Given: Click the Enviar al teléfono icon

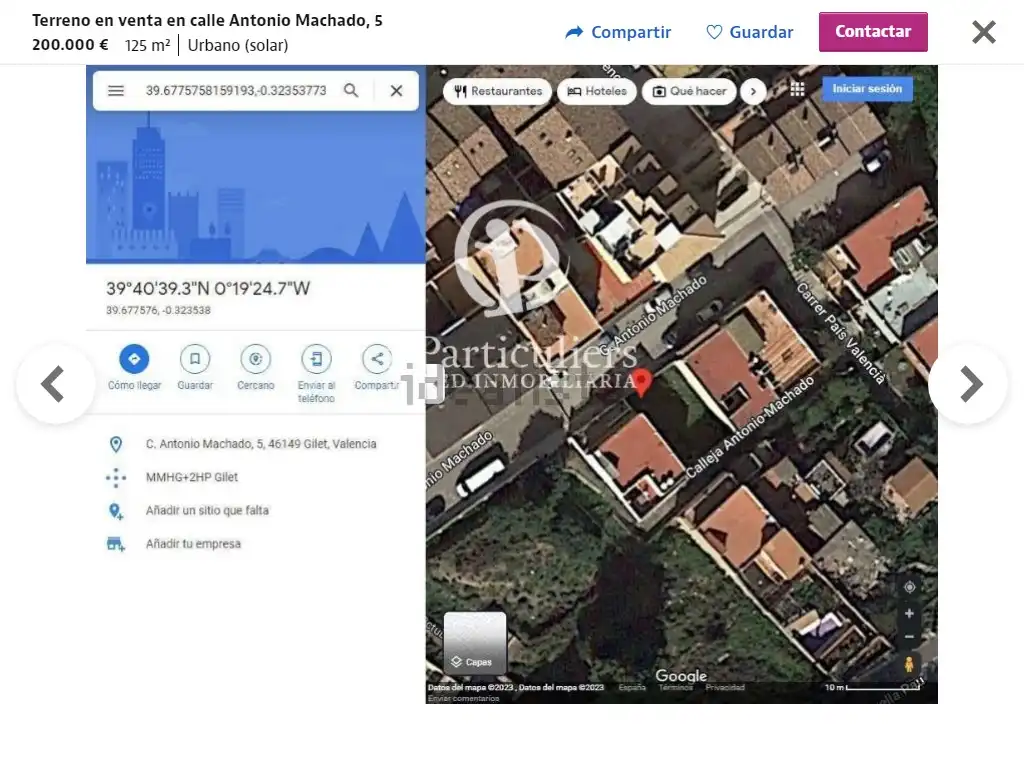Looking at the screenshot, I should tap(316, 359).
